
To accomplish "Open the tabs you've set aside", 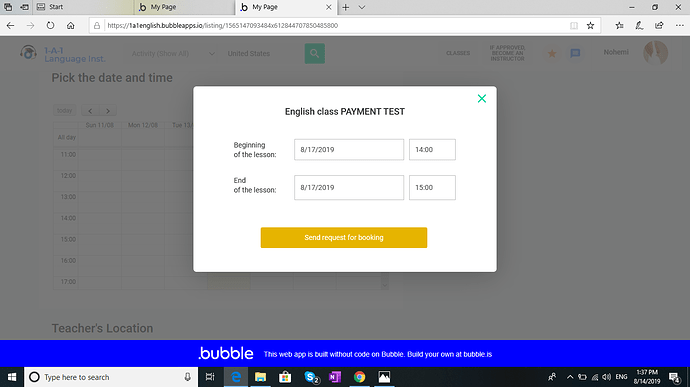I will [x=8, y=7].
